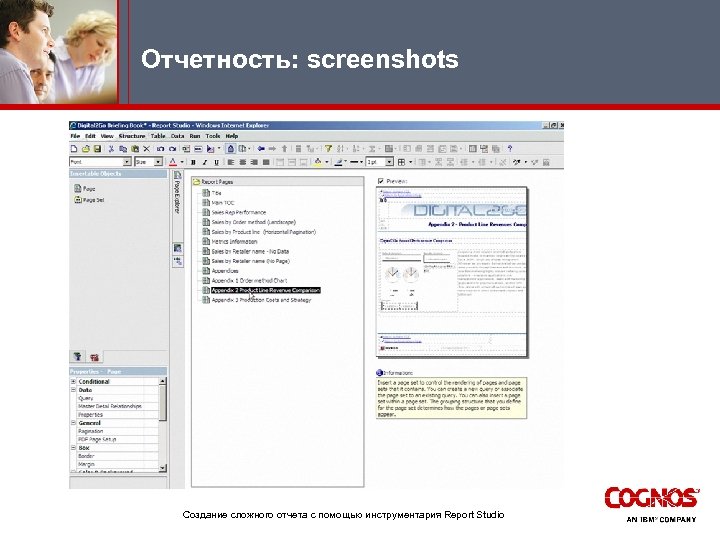Viewport: 720px width, 540px height.
Task: Expand the Conditional properties group
Action: 73,382
